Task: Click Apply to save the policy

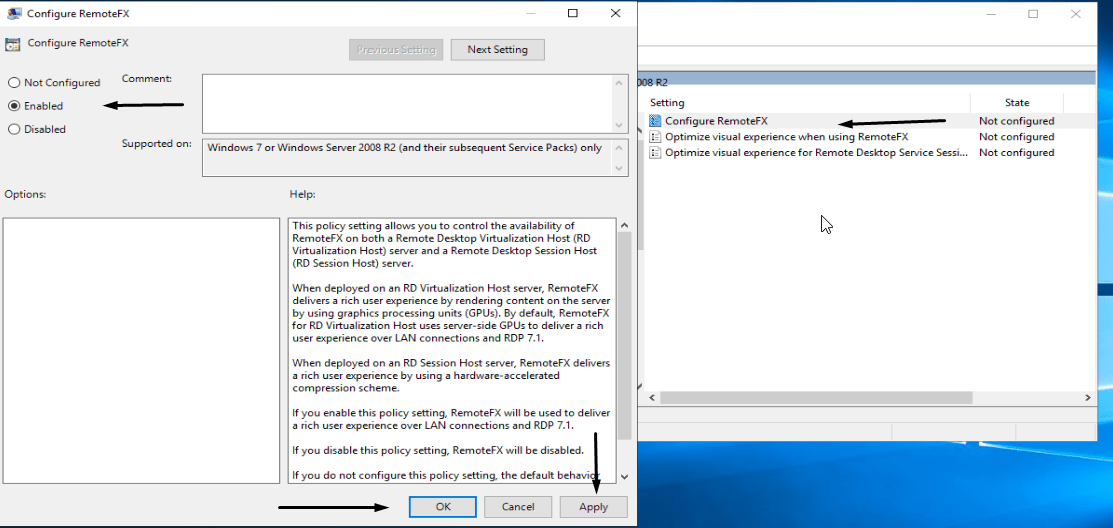Action: click(x=593, y=507)
